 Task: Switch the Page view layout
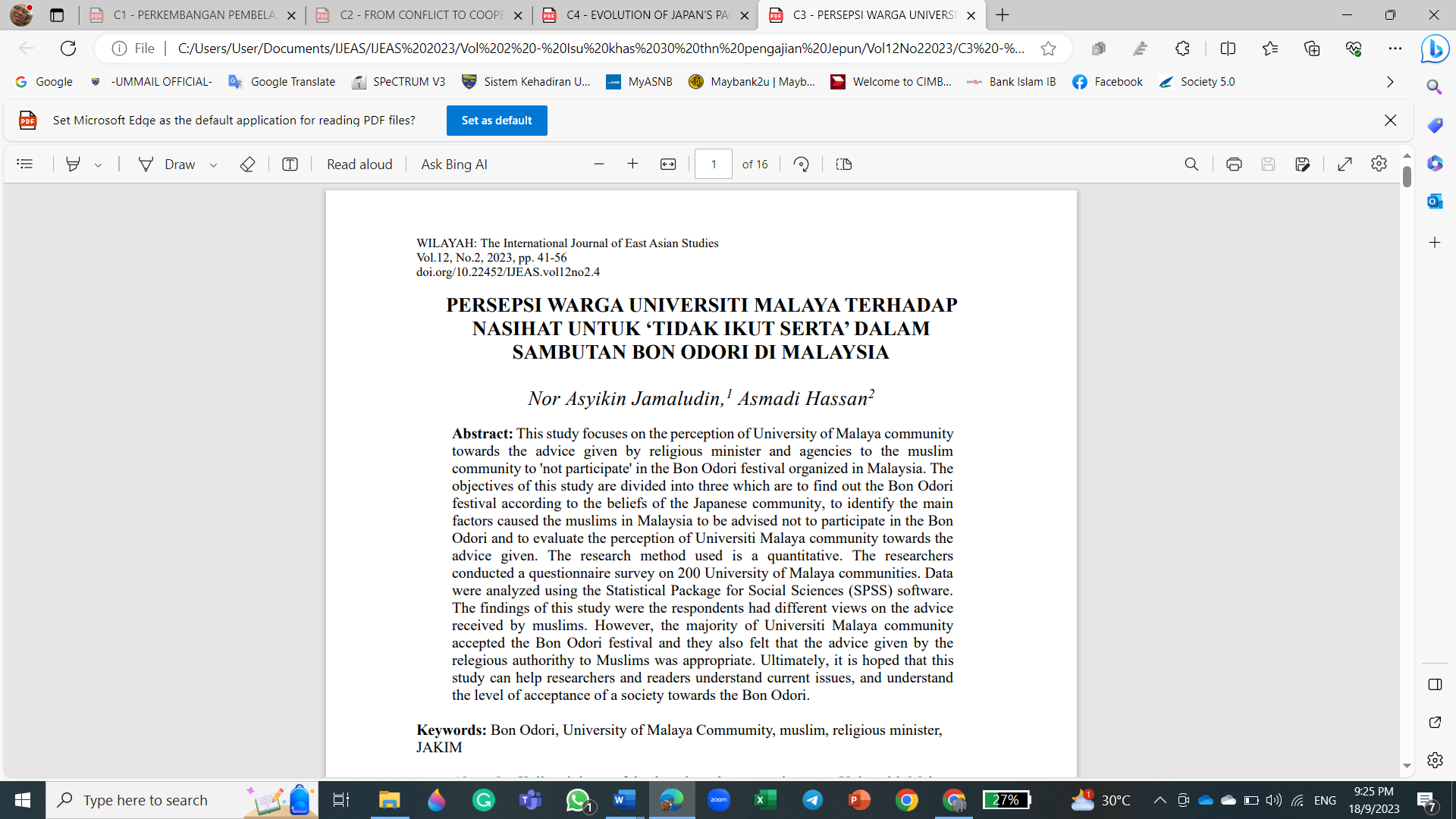(x=844, y=164)
